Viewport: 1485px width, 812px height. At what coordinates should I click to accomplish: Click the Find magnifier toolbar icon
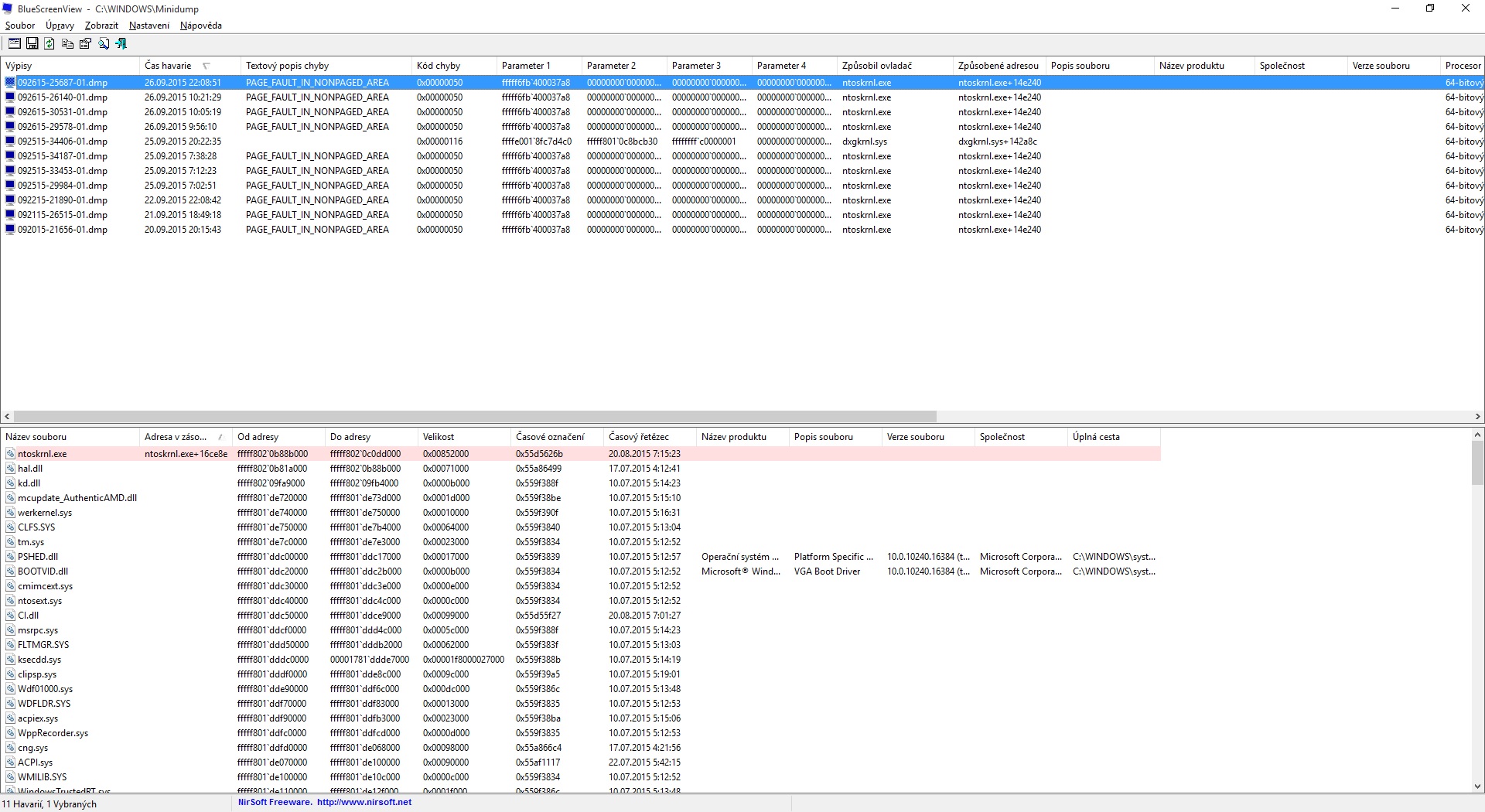(104, 44)
